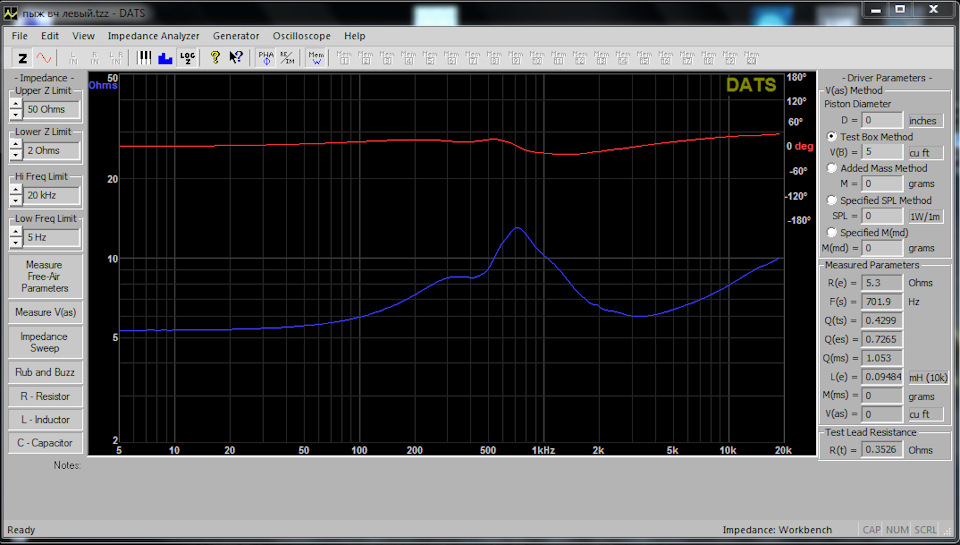Select the Specified SPL Method radio button
The image size is (960, 545).
point(831,200)
